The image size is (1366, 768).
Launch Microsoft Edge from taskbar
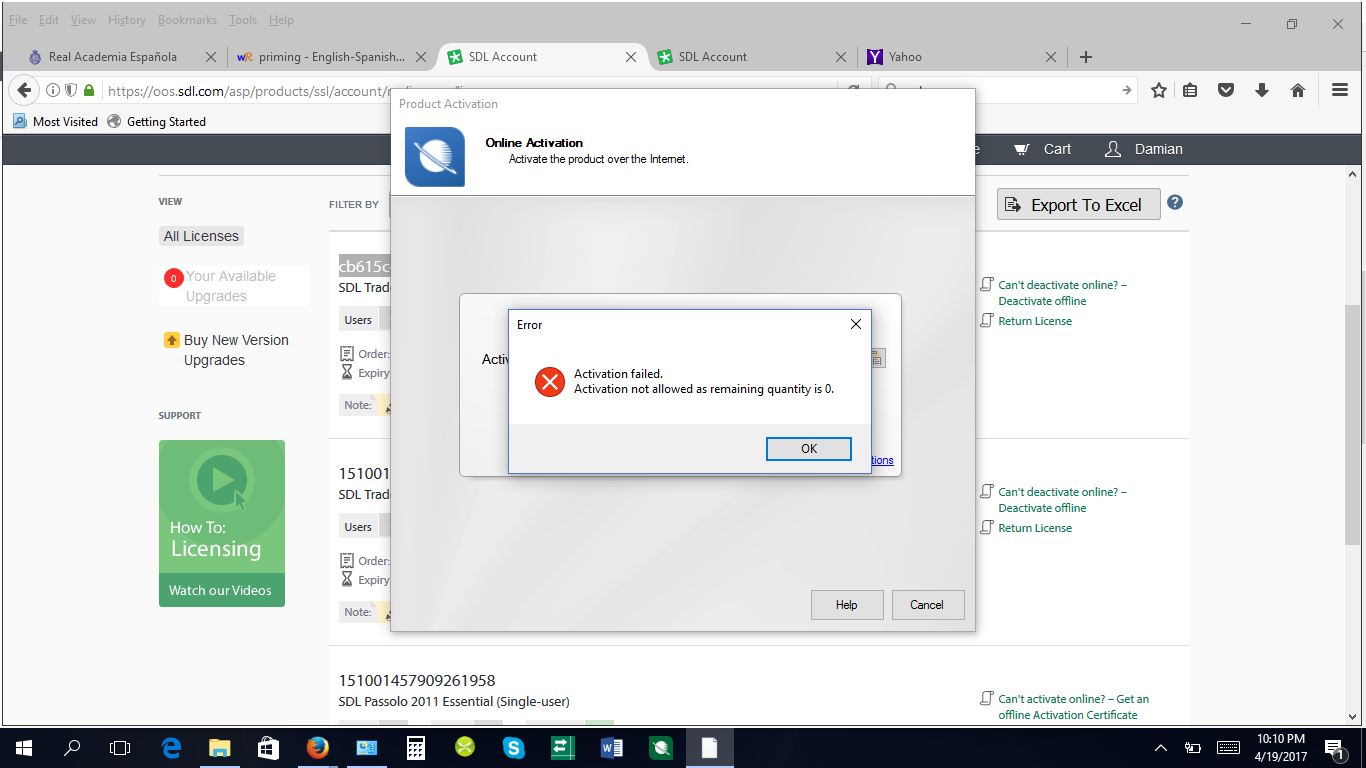click(x=171, y=747)
